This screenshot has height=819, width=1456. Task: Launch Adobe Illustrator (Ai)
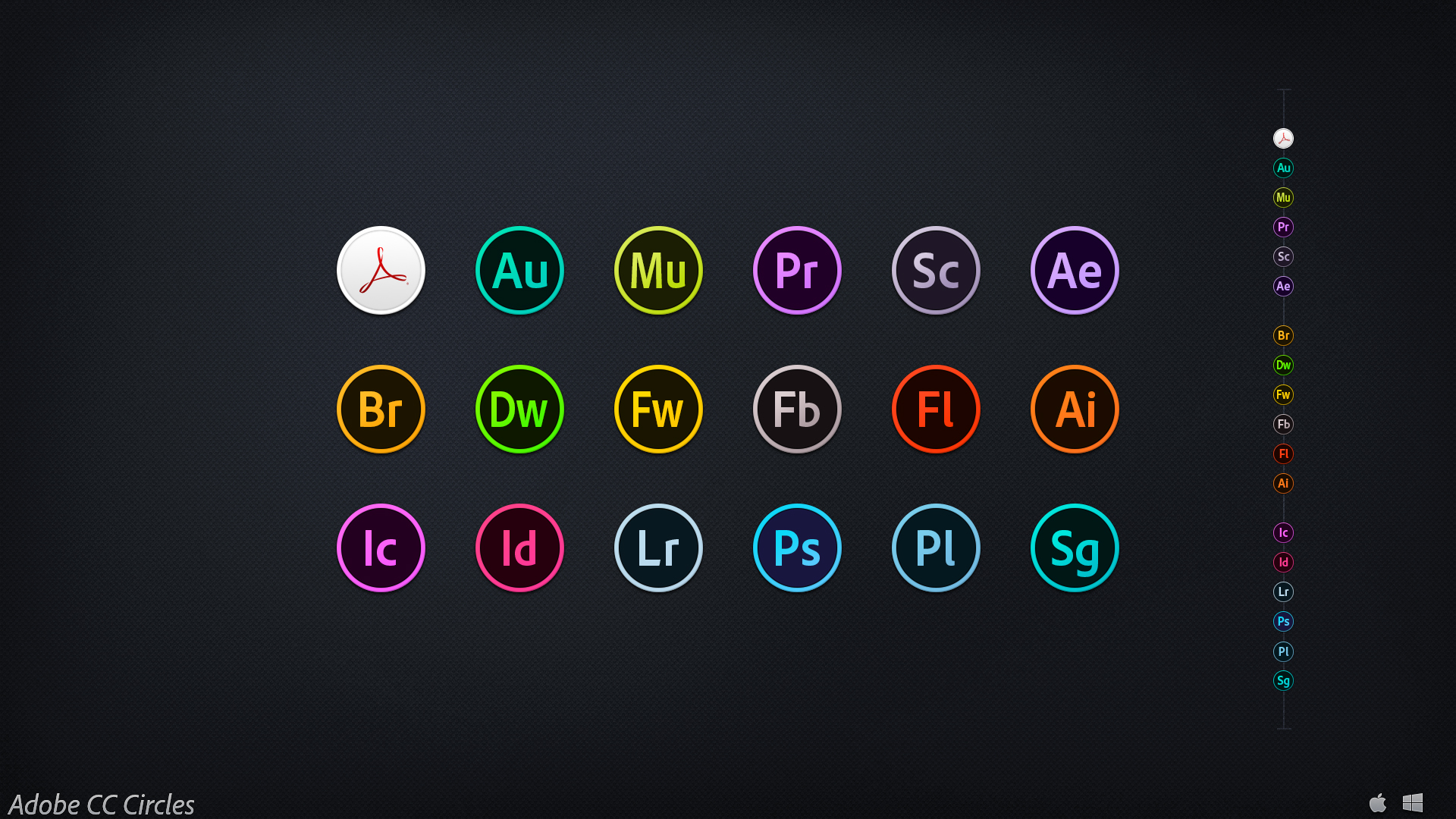(1075, 408)
